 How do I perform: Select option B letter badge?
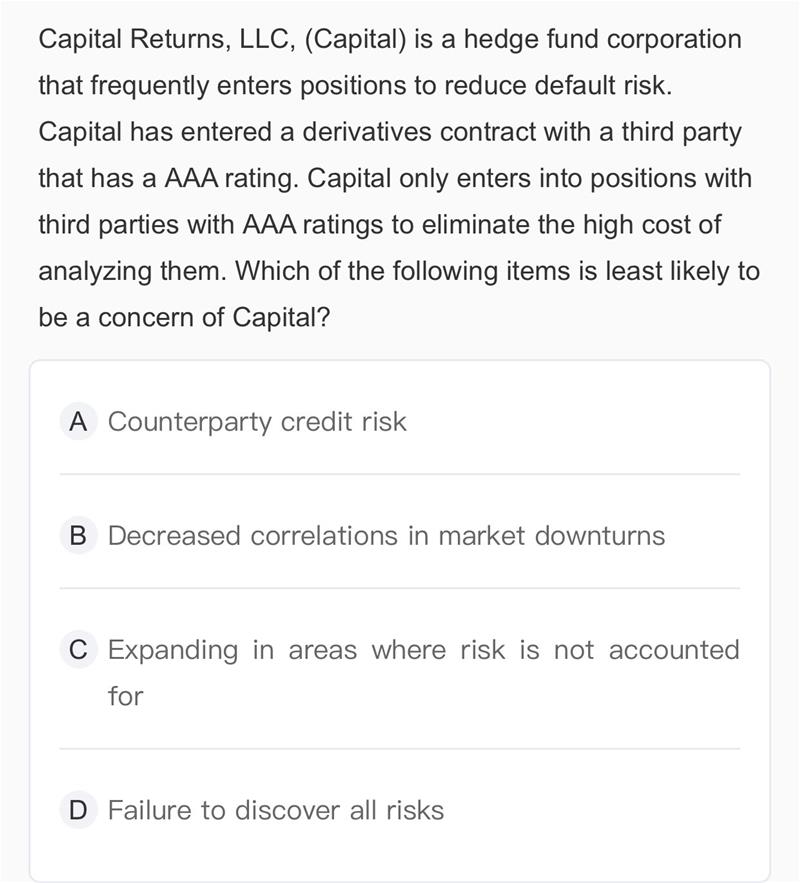click(x=77, y=536)
